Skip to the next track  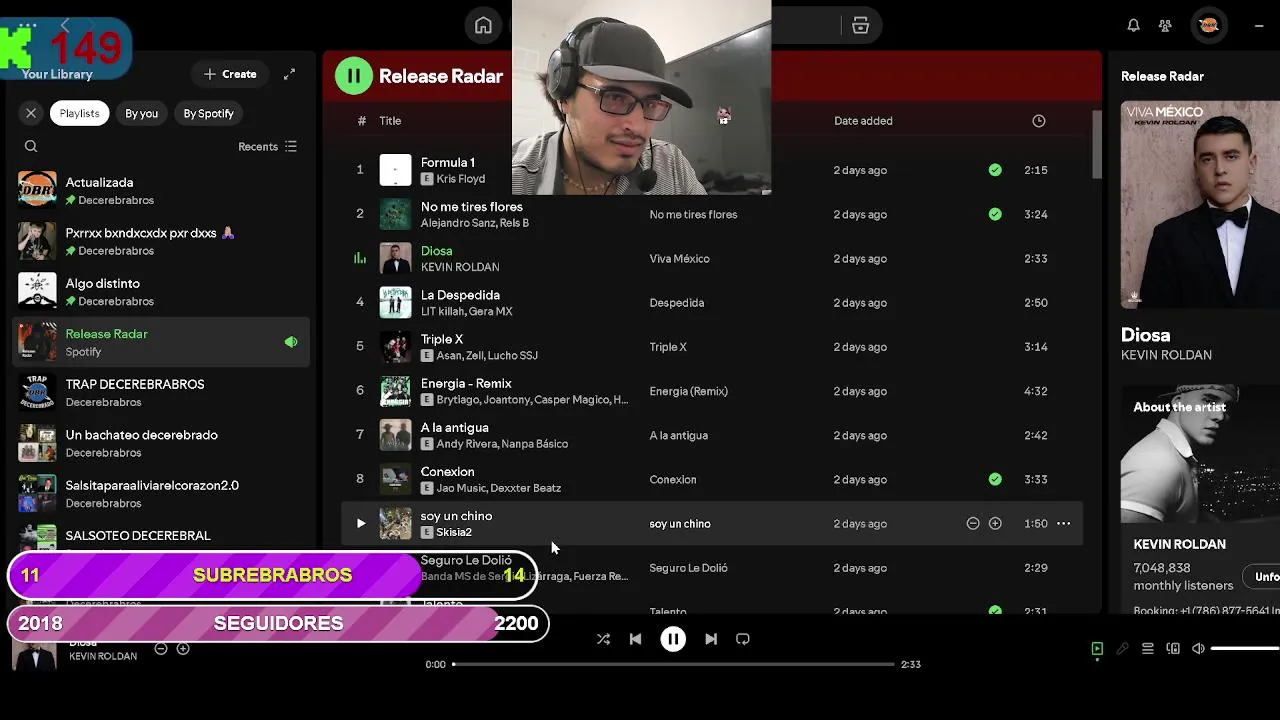pyautogui.click(x=711, y=639)
